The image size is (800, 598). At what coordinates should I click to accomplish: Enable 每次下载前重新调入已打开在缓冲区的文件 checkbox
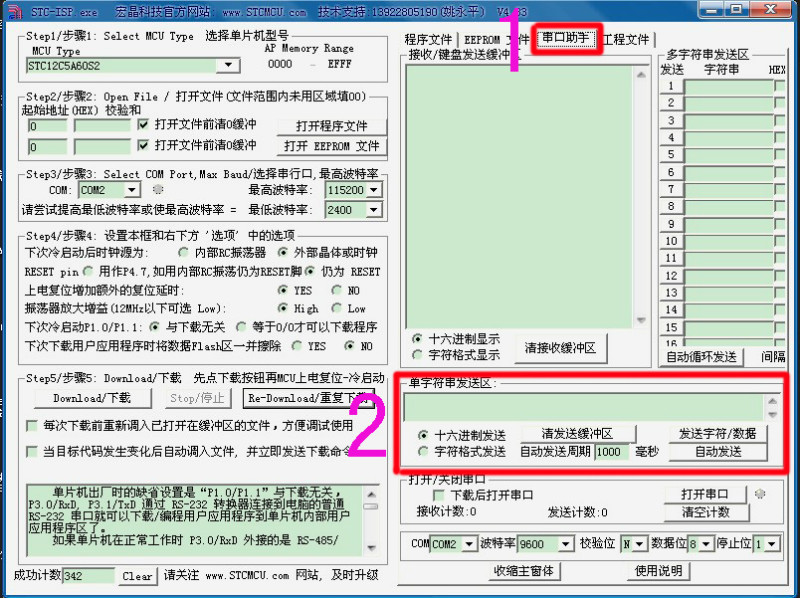click(x=32, y=426)
